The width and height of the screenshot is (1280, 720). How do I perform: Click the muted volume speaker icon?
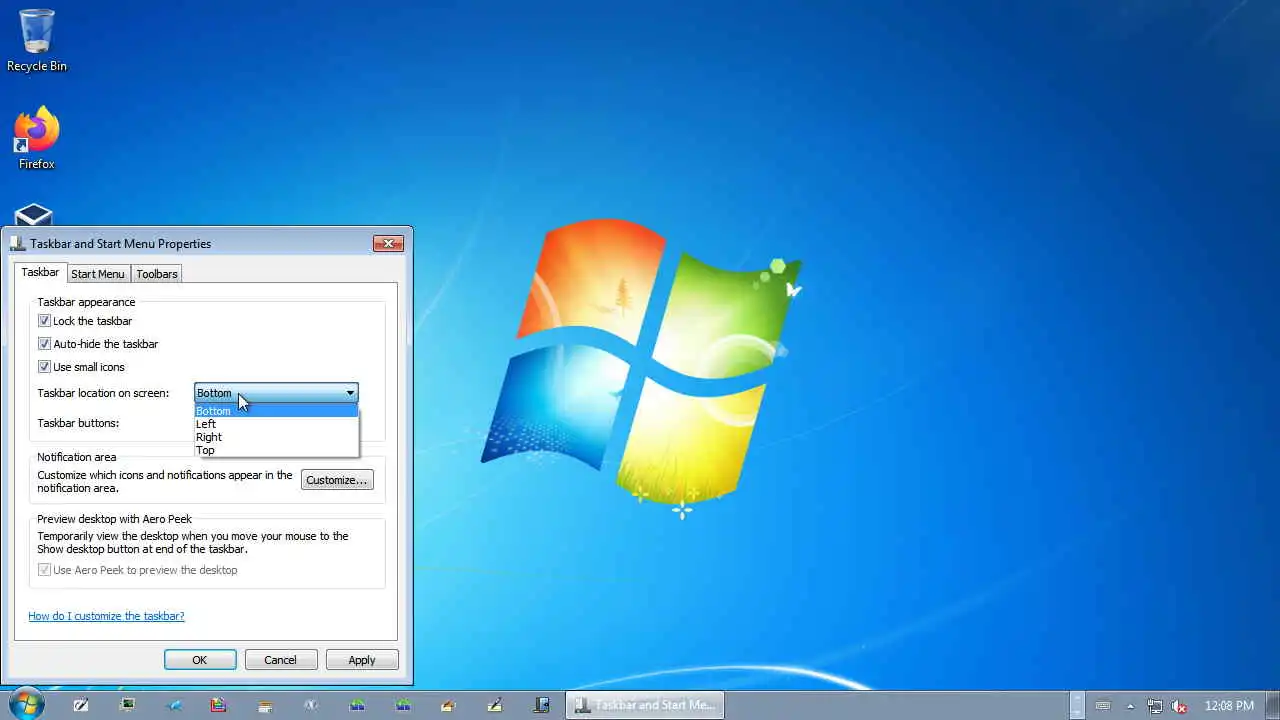1179,705
